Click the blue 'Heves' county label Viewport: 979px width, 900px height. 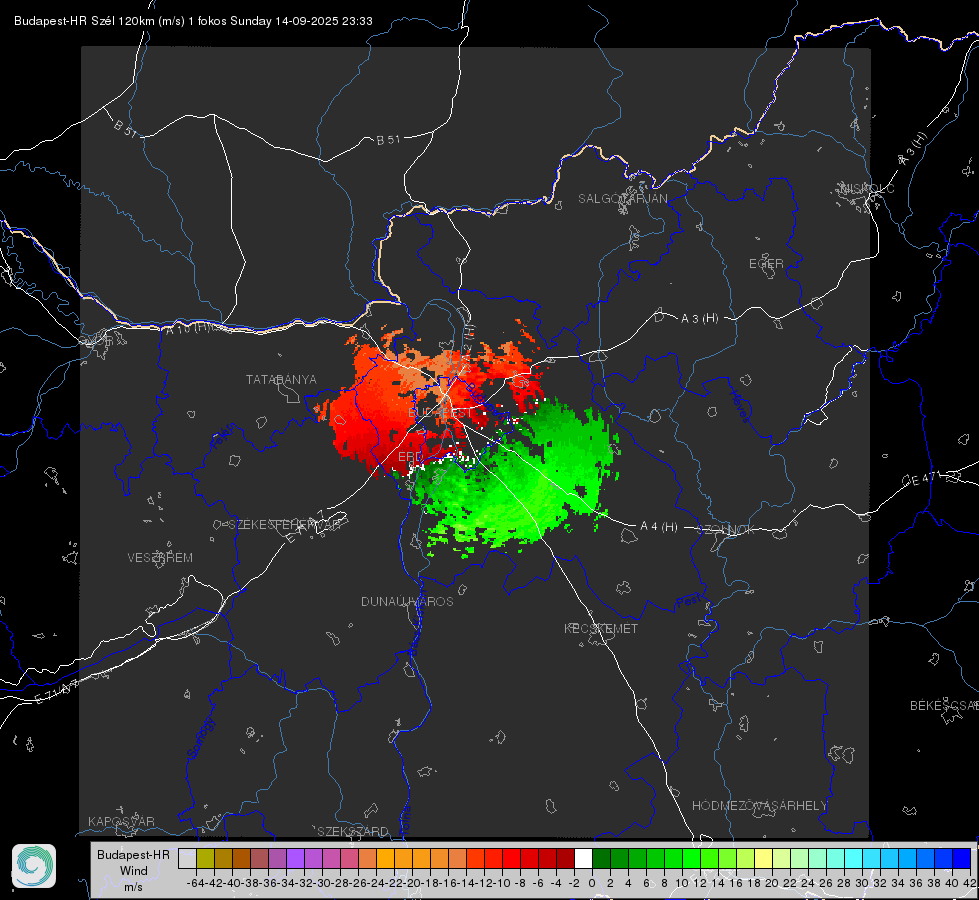point(739,407)
